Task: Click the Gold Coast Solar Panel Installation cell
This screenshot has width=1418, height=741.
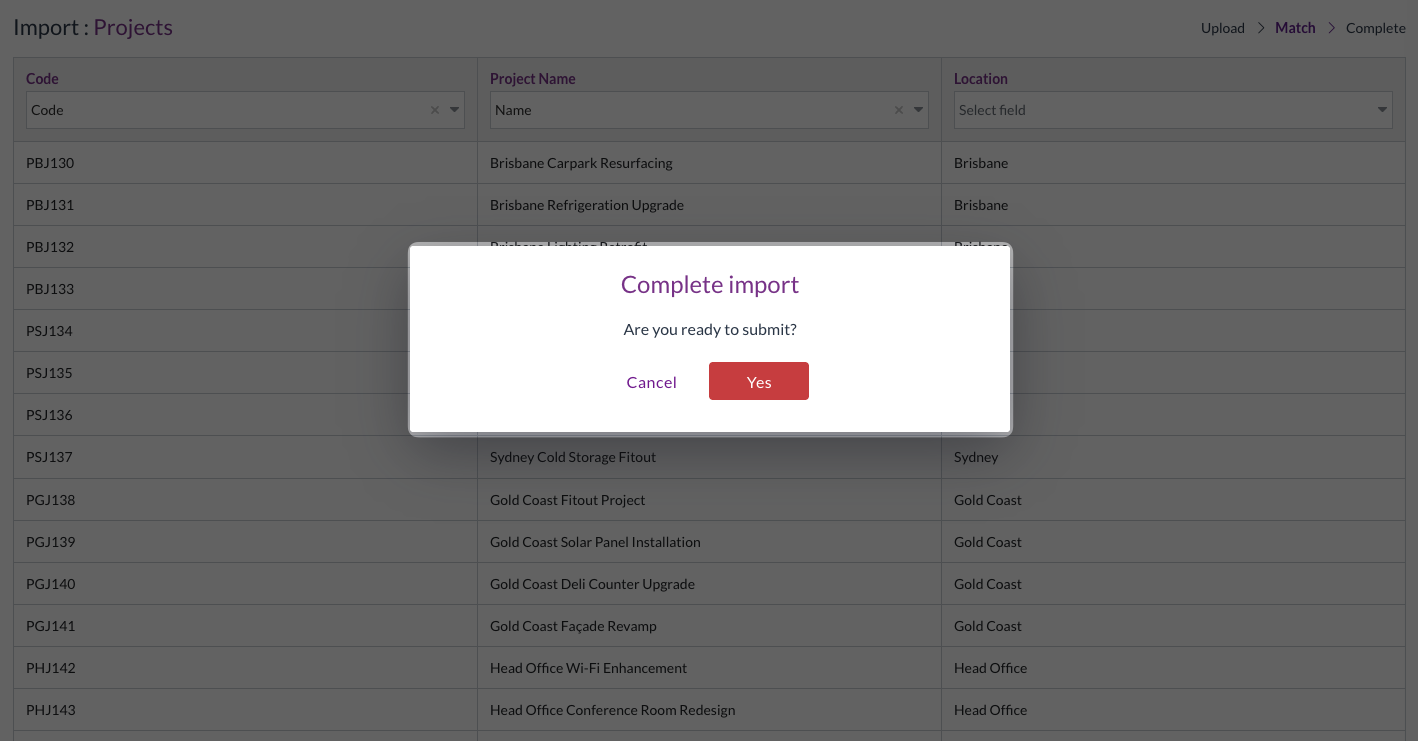Action: coord(595,542)
